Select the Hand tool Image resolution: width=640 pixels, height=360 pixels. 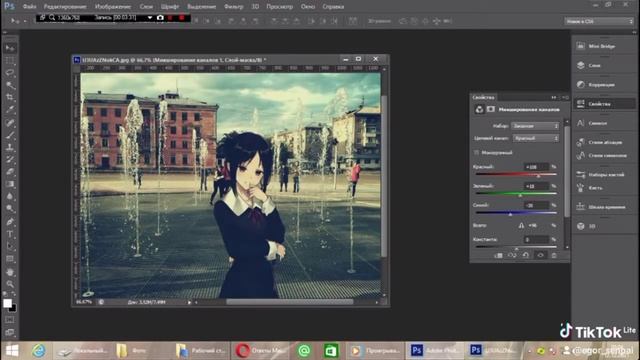click(10, 271)
